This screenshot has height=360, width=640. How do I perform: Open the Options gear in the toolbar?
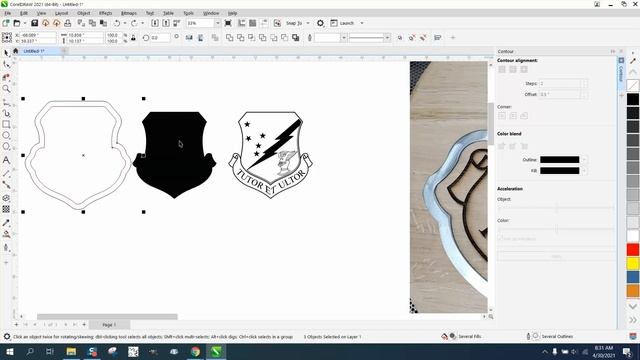pyautogui.click(x=320, y=23)
